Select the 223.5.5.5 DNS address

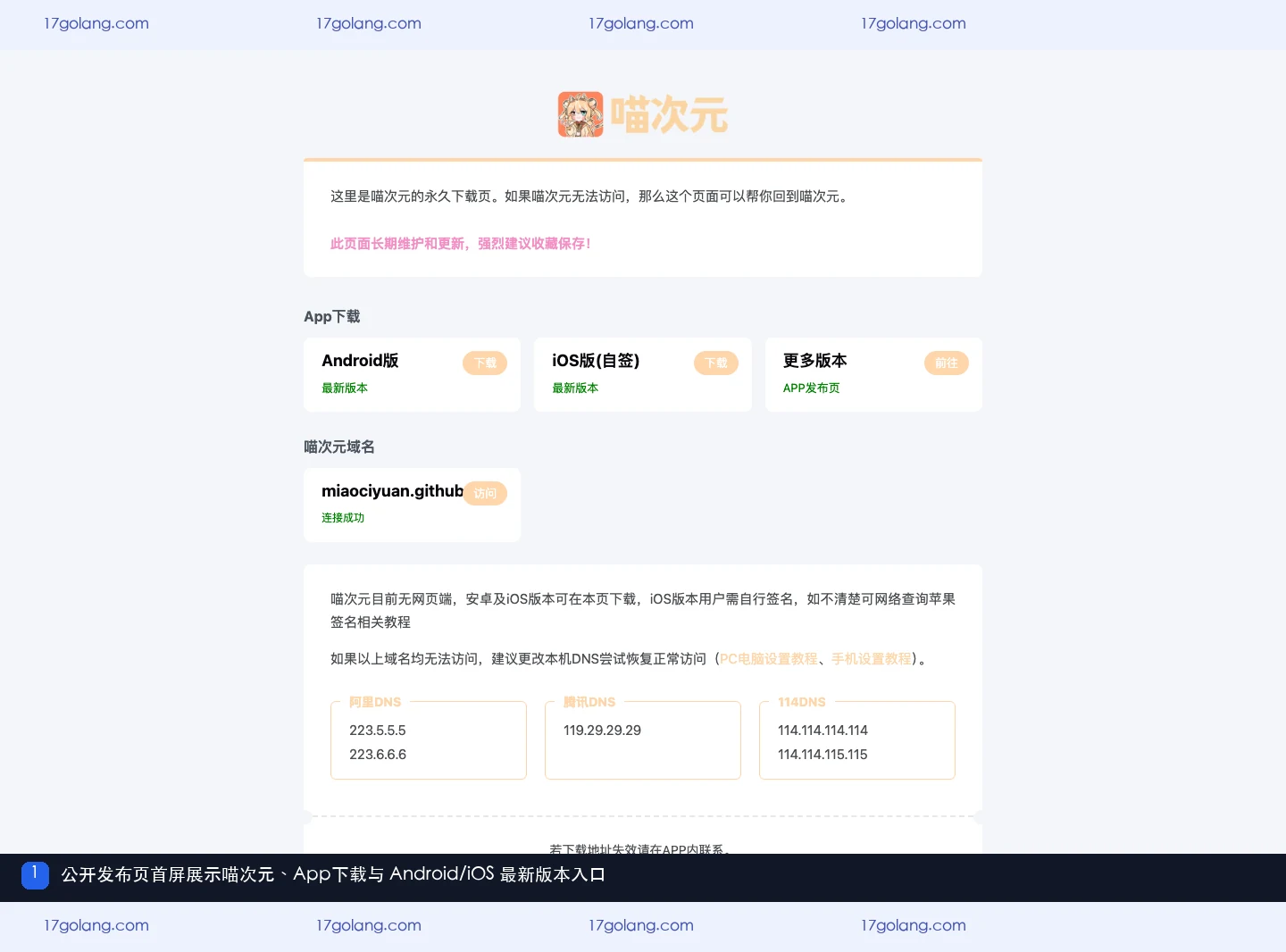click(378, 731)
